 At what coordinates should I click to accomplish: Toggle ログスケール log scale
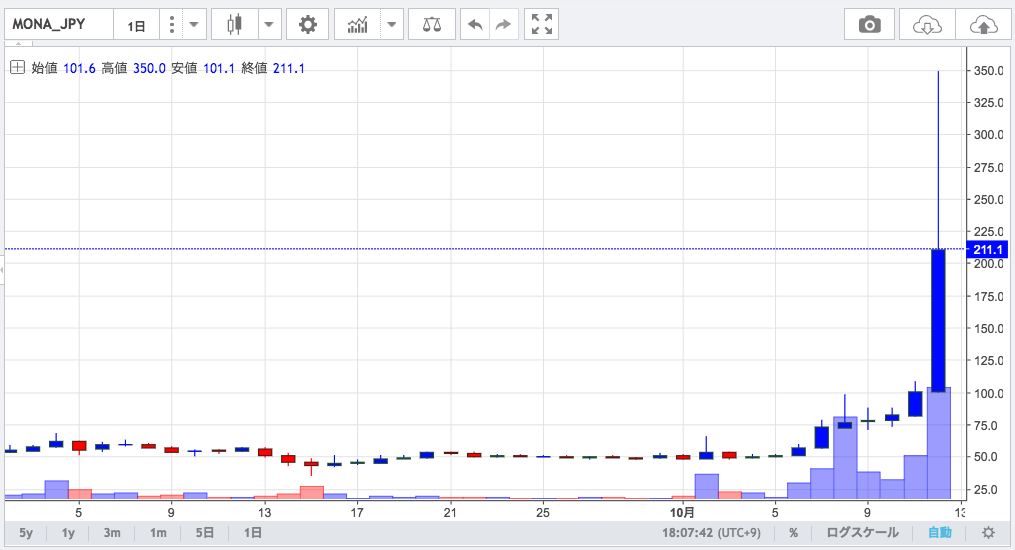(862, 533)
